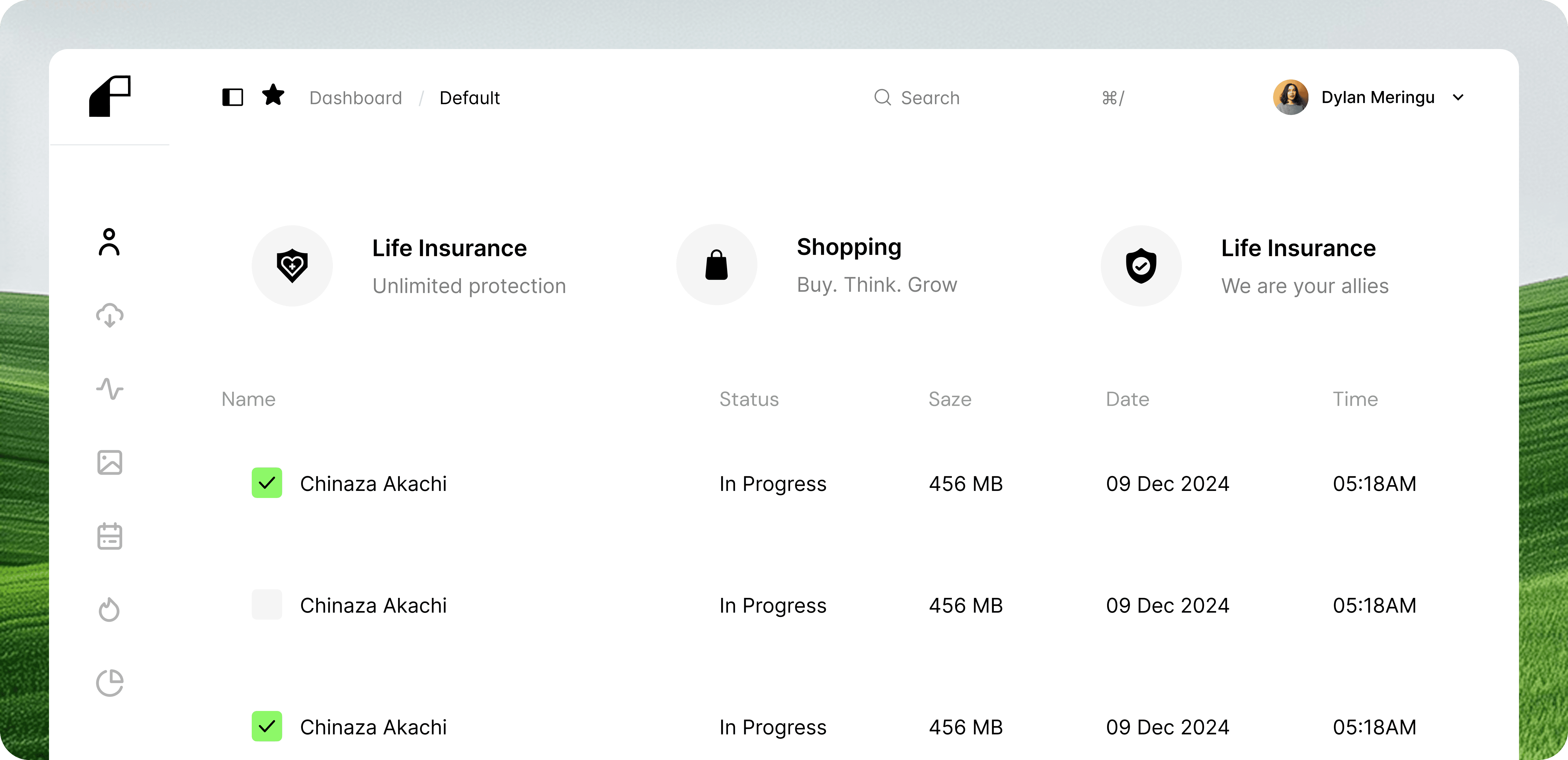Uncheck the third Chinaza Akachi row checkbox
This screenshot has height=760, width=1568.
point(267,726)
